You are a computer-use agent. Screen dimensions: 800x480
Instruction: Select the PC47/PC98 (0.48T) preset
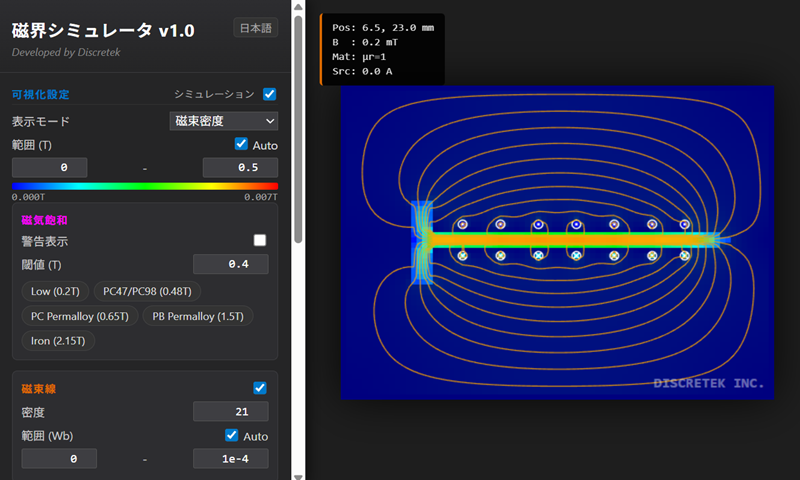[147, 291]
